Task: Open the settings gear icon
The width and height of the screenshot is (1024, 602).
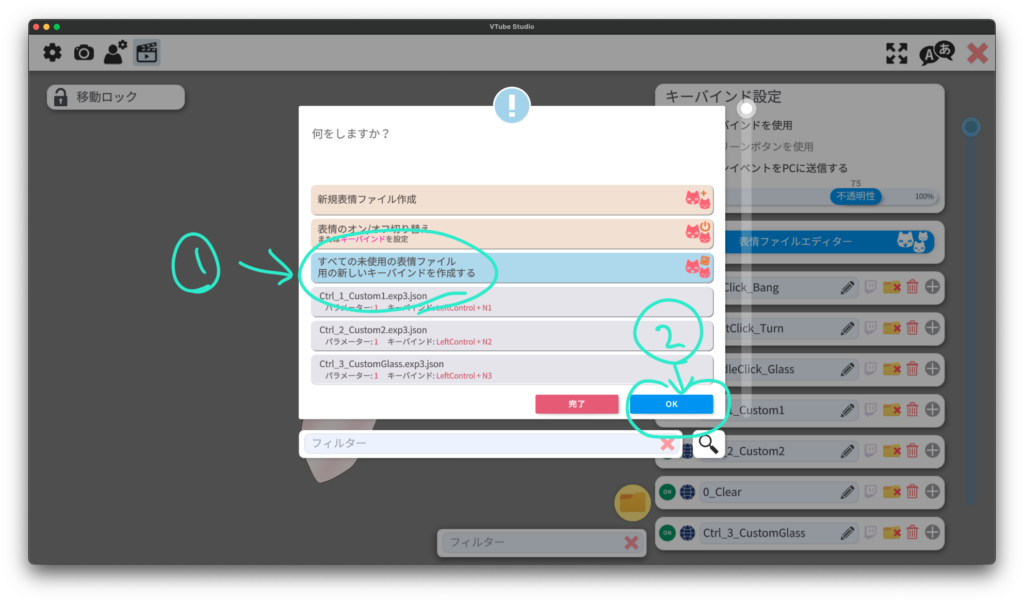Action: point(52,53)
